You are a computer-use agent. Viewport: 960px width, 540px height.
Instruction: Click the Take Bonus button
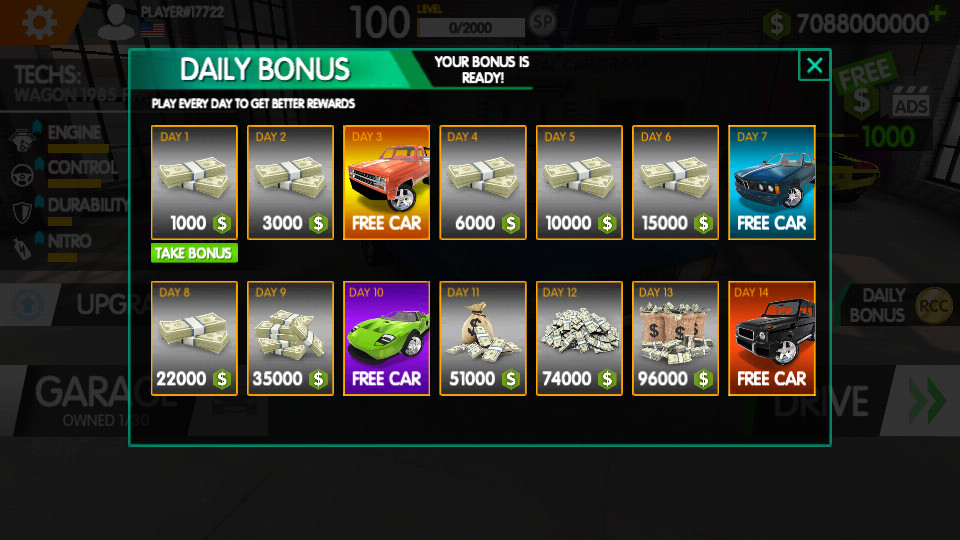pyautogui.click(x=194, y=253)
